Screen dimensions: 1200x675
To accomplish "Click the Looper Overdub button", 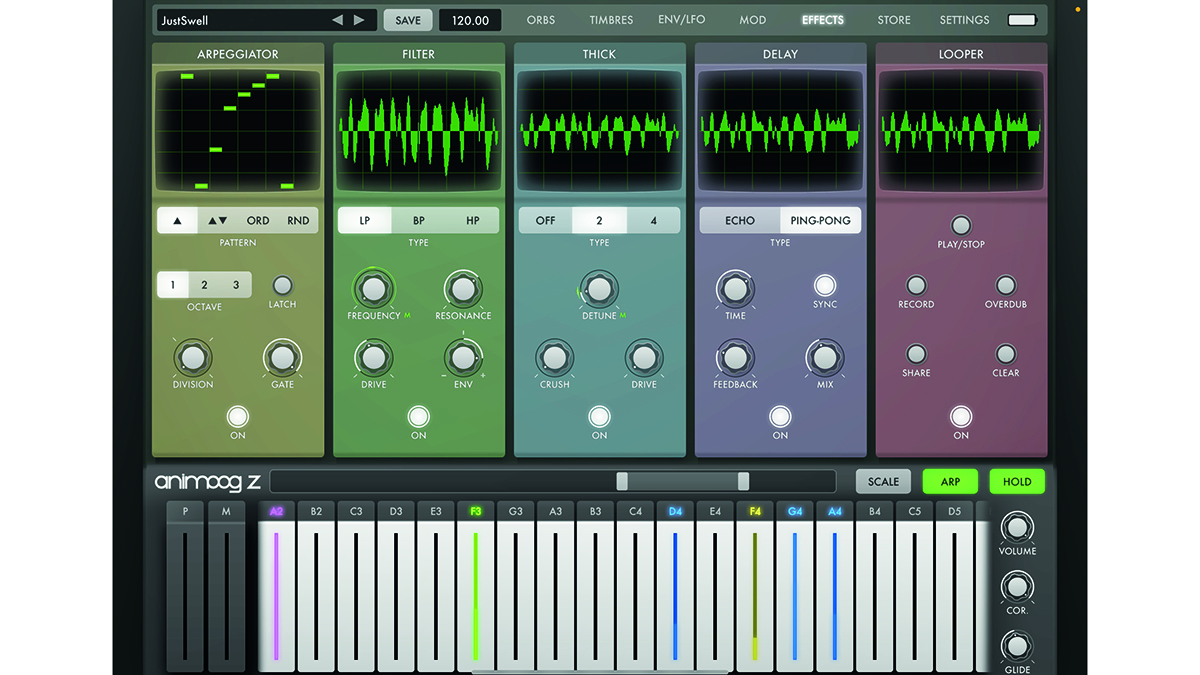I will click(1006, 286).
